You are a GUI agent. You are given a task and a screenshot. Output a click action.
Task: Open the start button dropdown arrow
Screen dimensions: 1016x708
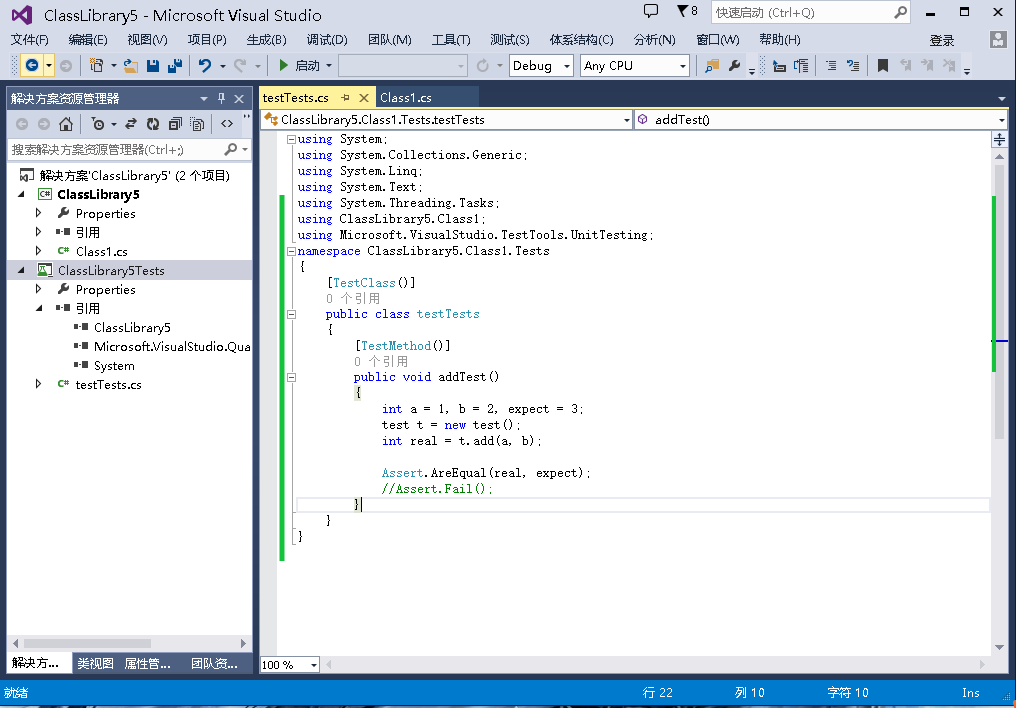(x=329, y=65)
